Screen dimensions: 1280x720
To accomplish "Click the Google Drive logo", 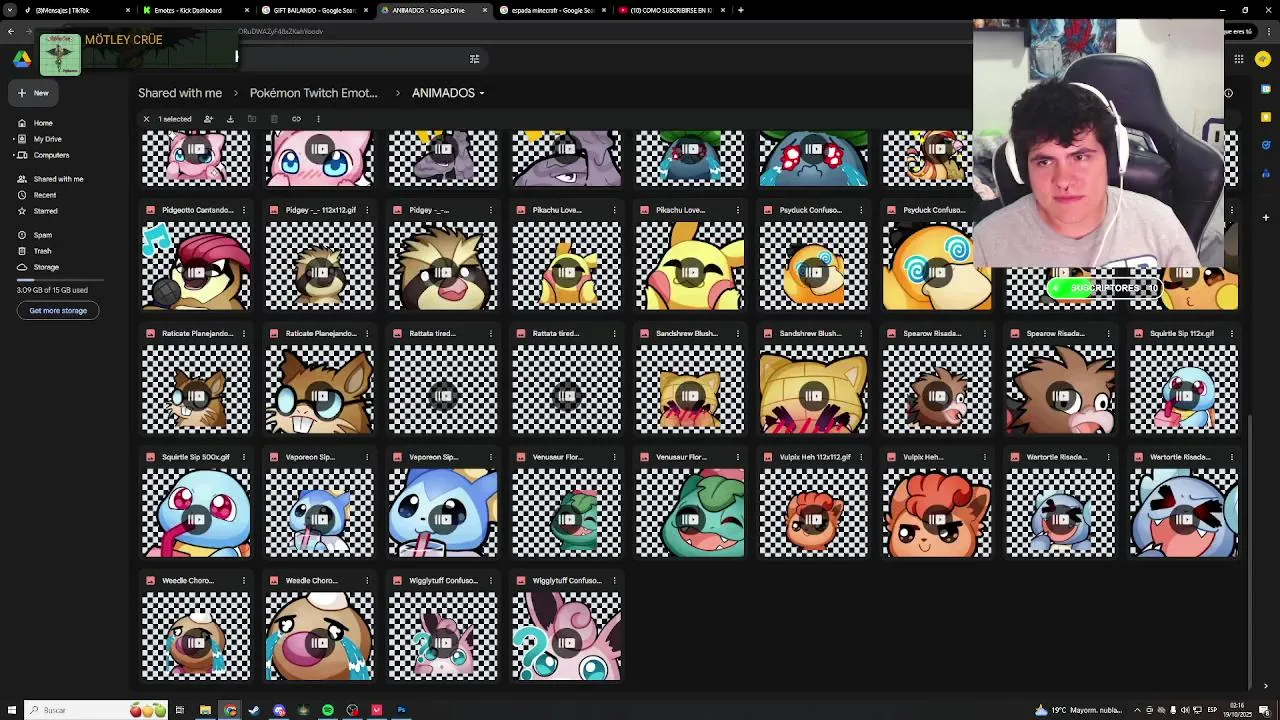I will 21,59.
